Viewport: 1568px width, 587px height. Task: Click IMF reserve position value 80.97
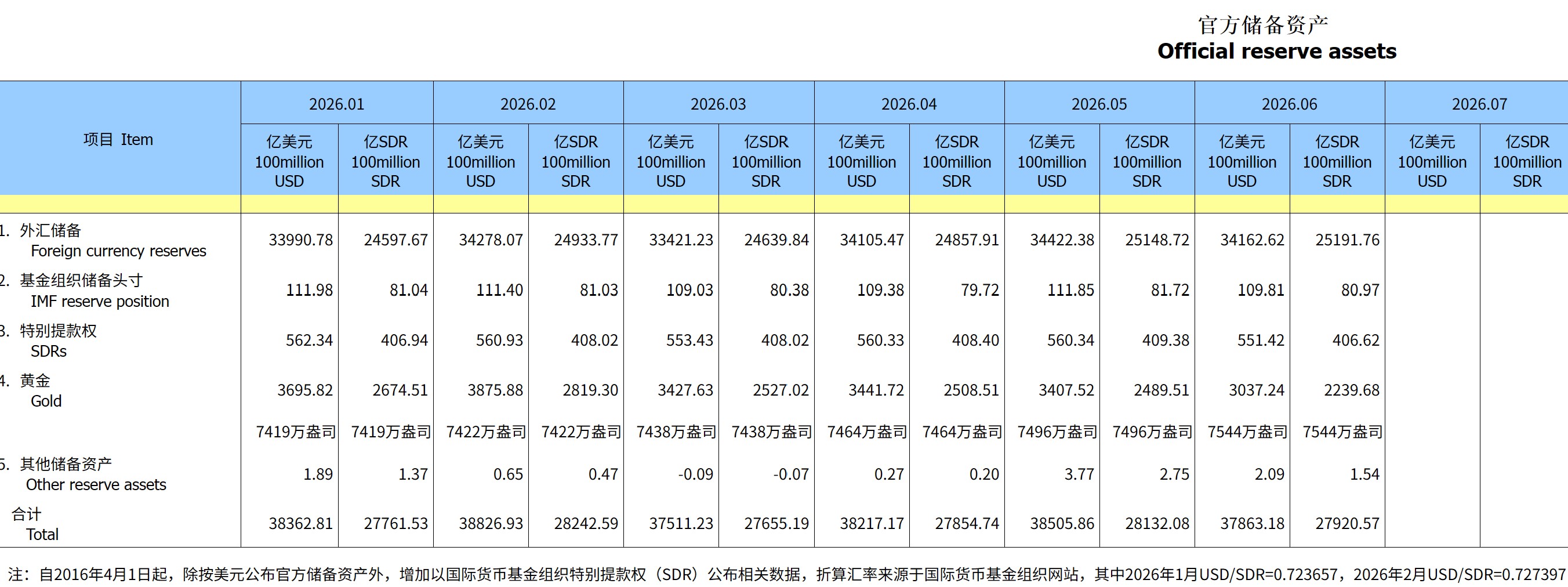[x=1360, y=290]
